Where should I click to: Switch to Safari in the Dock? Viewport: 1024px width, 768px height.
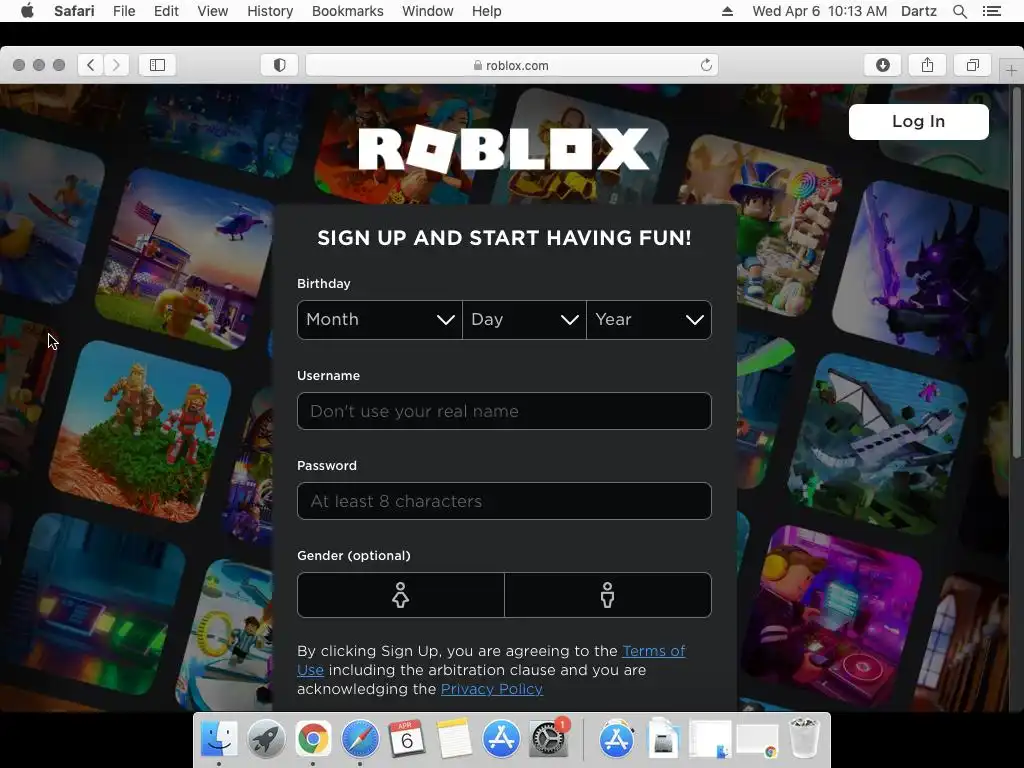point(360,739)
